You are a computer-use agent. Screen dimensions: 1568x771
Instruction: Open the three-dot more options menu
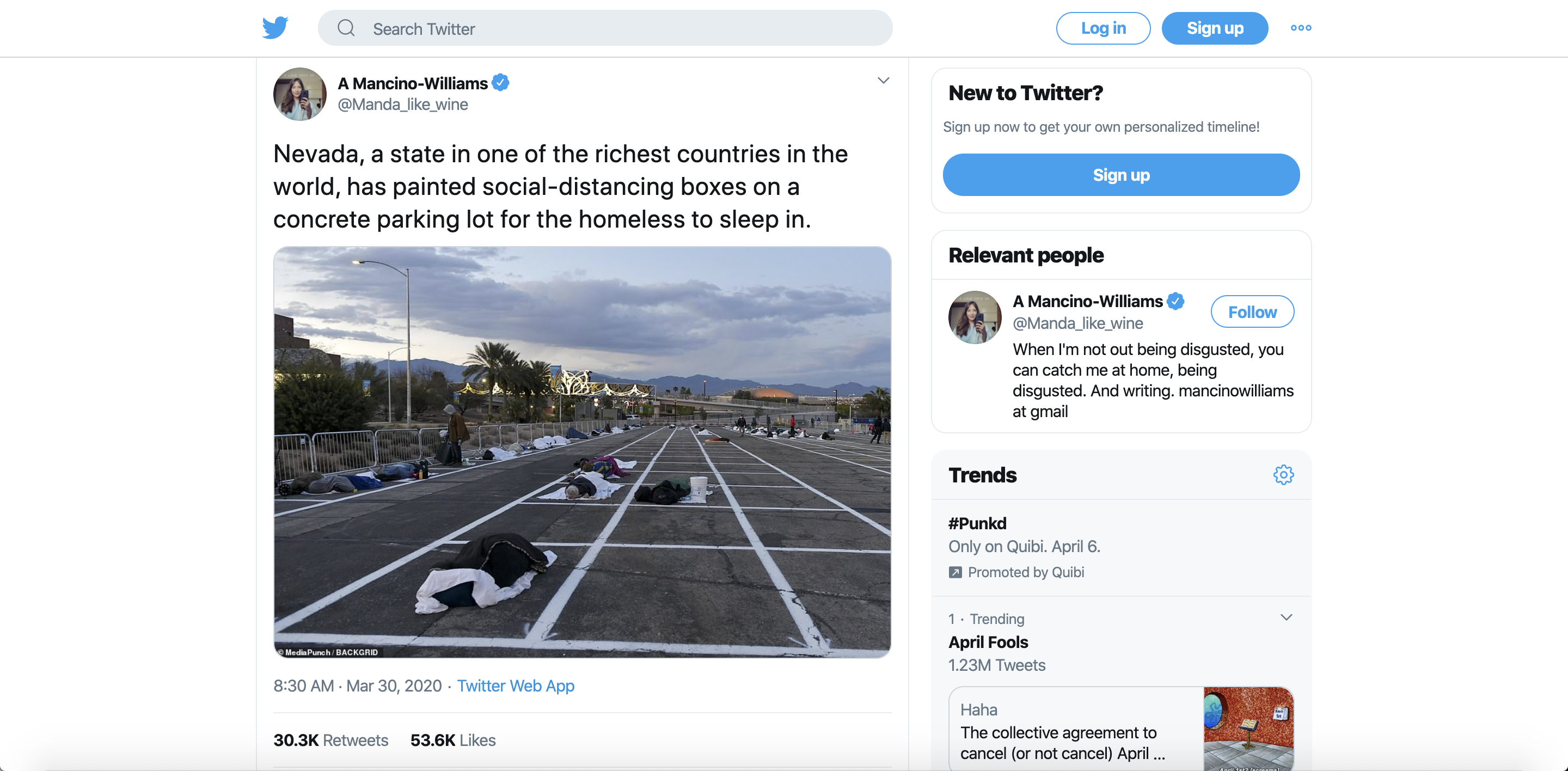[1301, 28]
